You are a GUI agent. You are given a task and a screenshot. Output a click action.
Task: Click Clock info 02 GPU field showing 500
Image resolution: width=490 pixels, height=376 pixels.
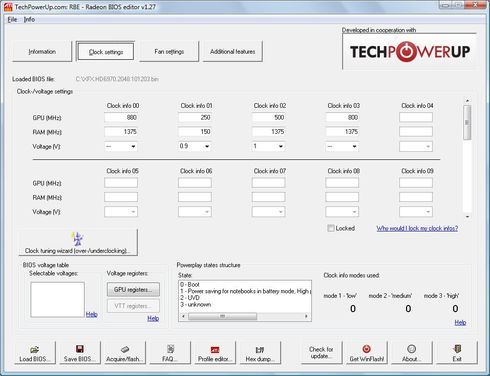268,117
